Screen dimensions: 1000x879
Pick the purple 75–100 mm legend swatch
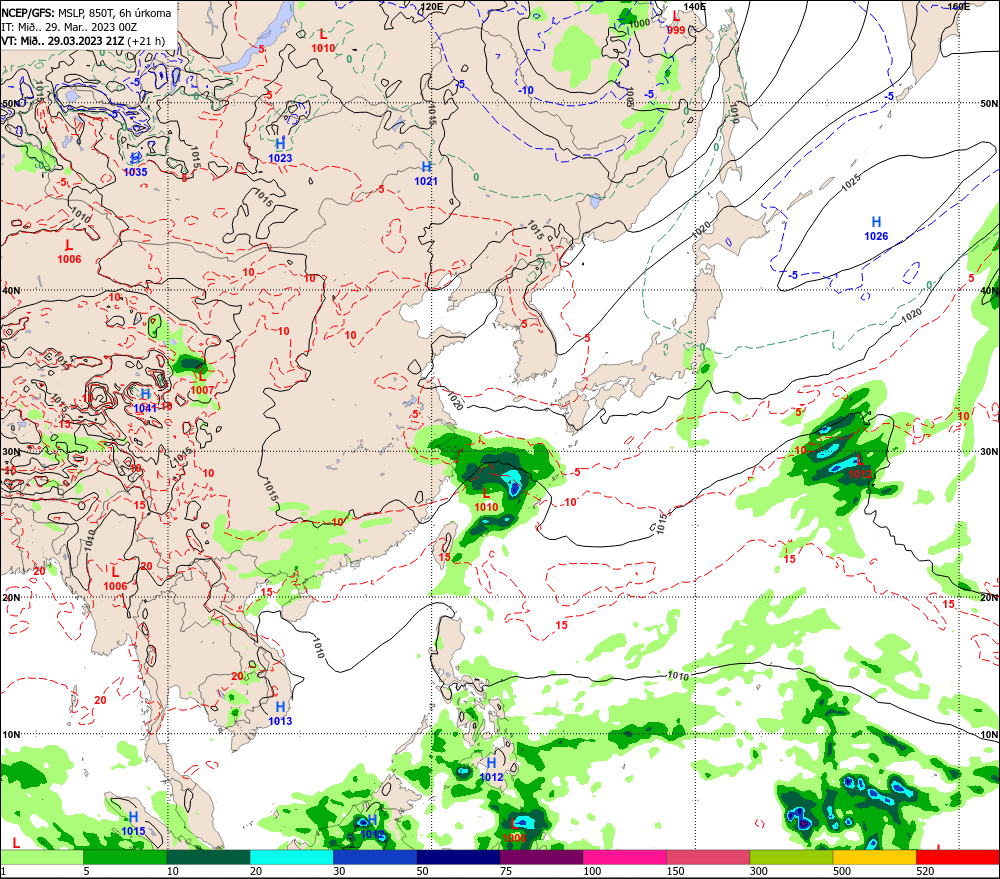[541, 857]
